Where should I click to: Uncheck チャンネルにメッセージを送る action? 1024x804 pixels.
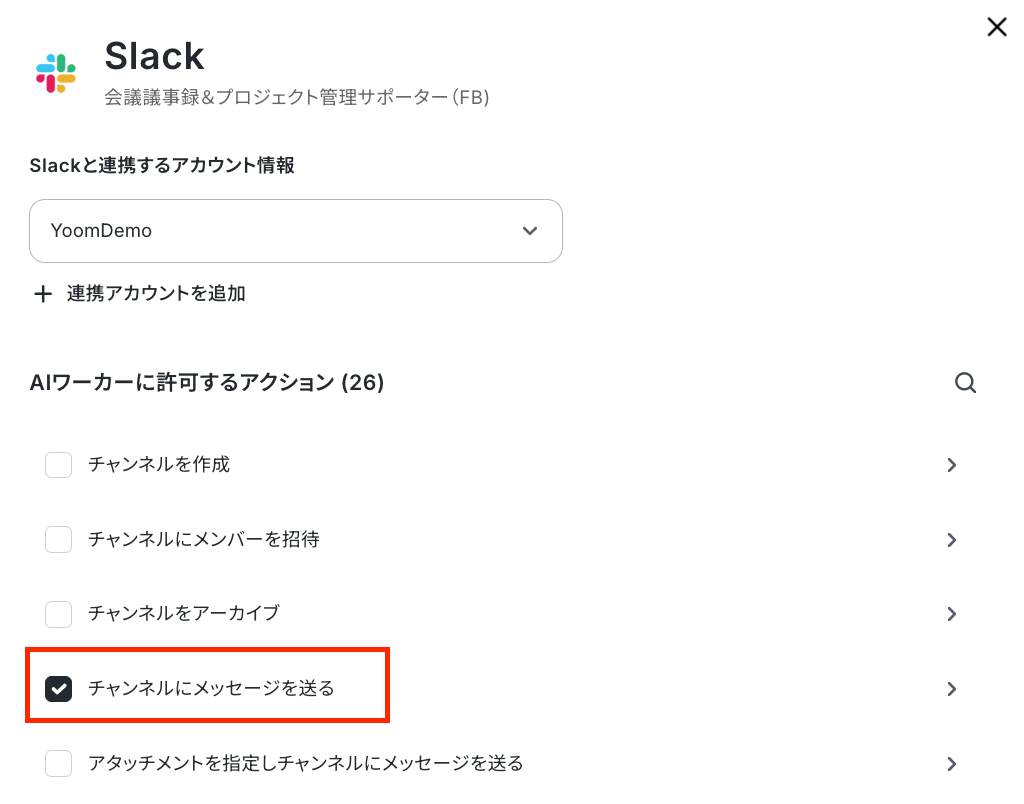tap(59, 688)
